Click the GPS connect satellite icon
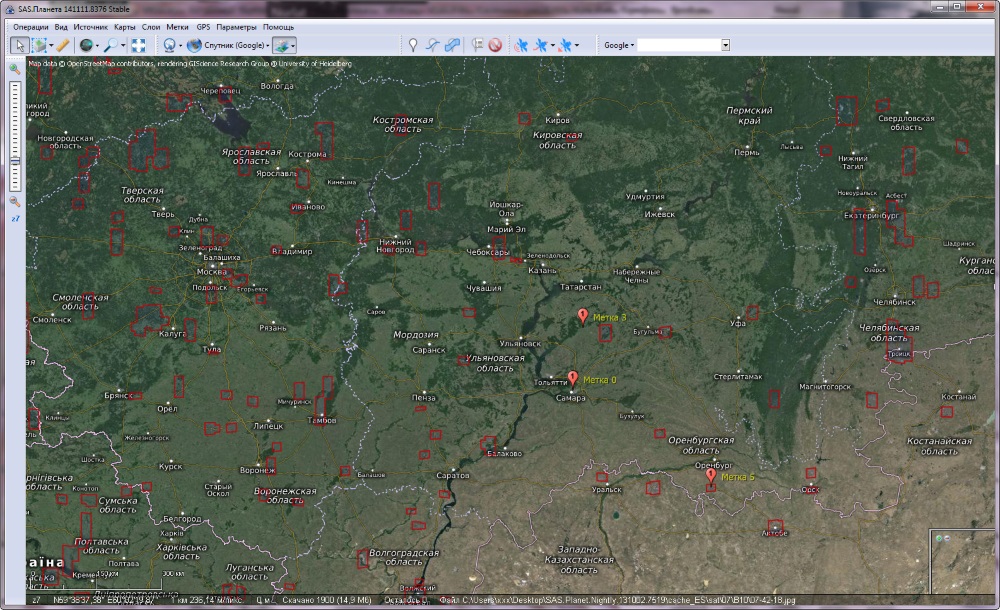 (520, 45)
